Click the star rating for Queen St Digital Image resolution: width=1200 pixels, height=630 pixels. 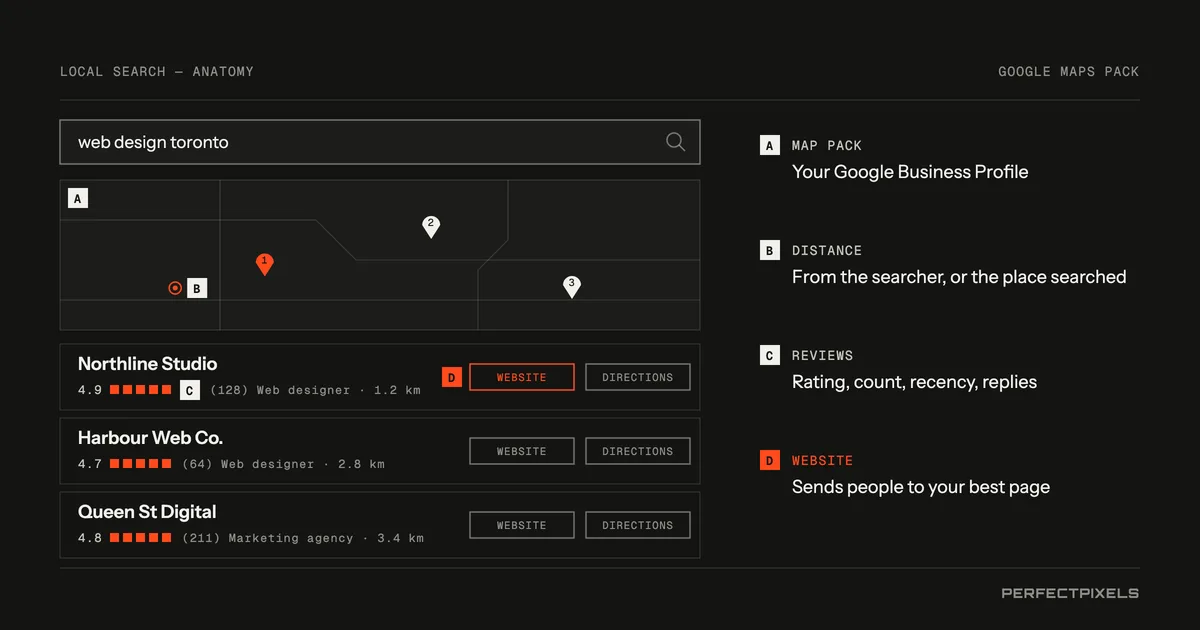[141, 538]
